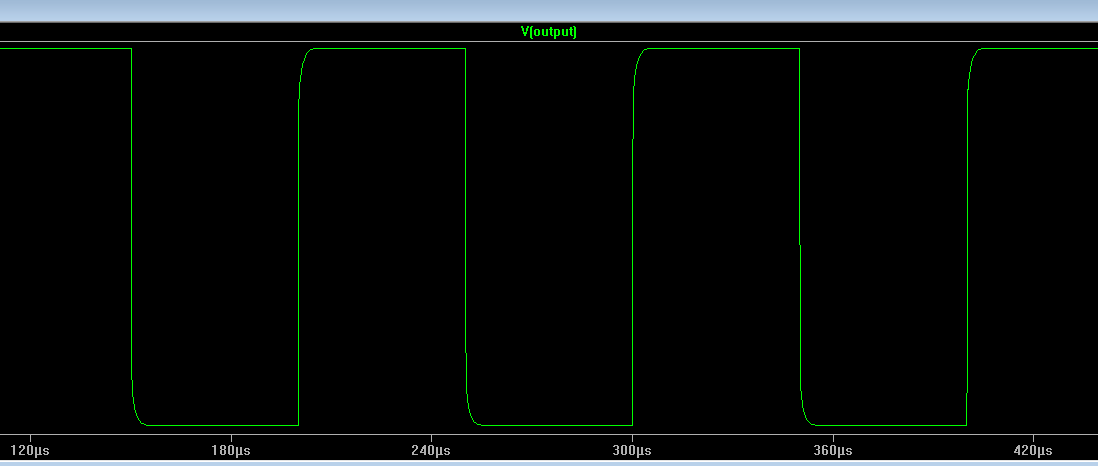Viewport: 1098px width, 467px height.
Task: Click the 300µs time axis label
Action: pos(632,450)
